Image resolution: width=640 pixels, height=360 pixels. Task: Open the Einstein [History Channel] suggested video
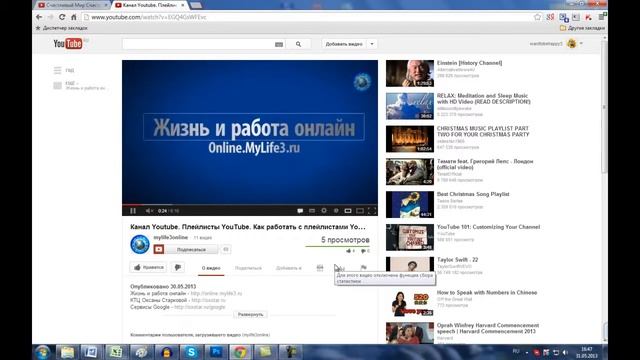click(x=469, y=63)
